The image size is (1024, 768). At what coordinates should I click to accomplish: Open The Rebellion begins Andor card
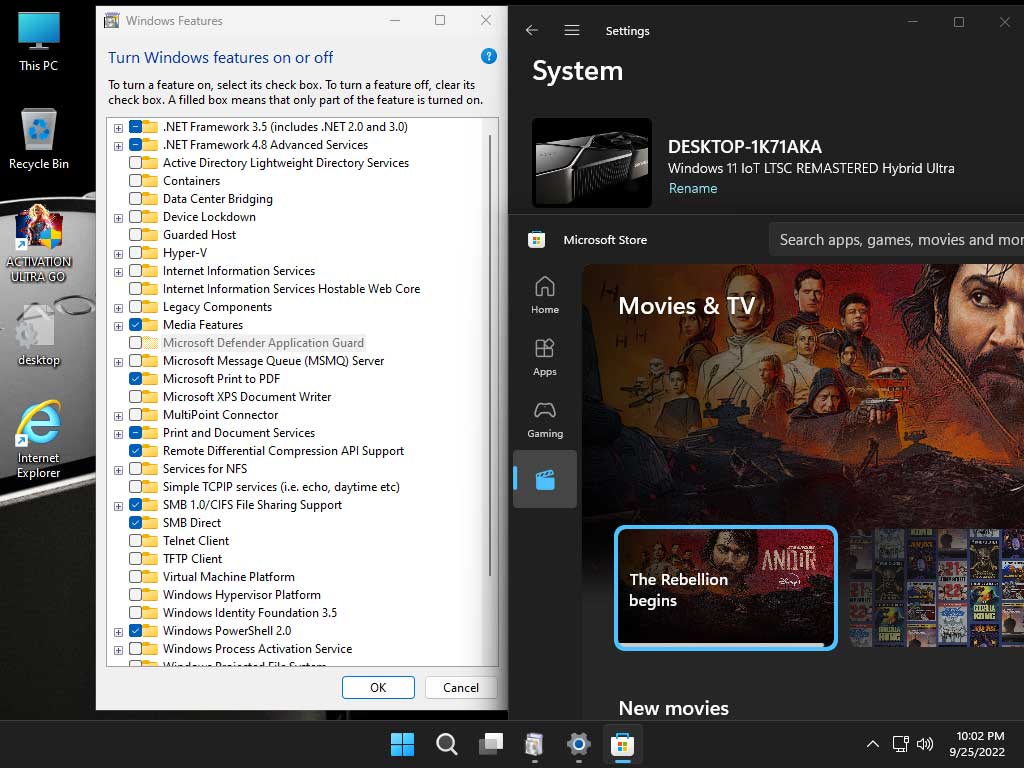726,587
